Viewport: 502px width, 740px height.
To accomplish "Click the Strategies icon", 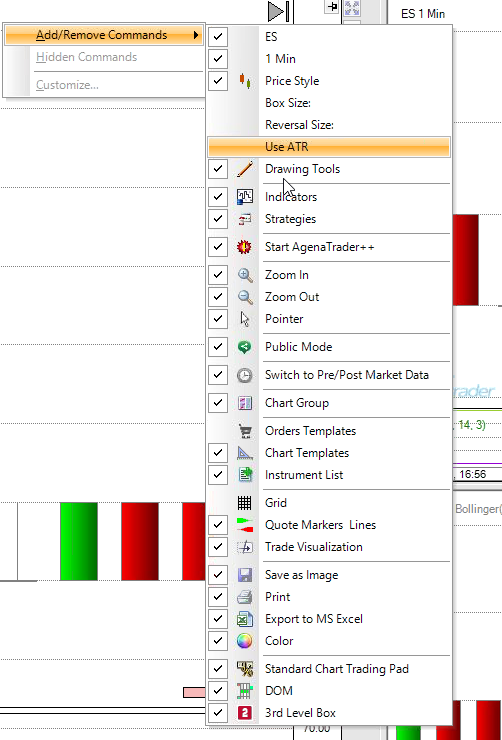I will [x=244, y=219].
